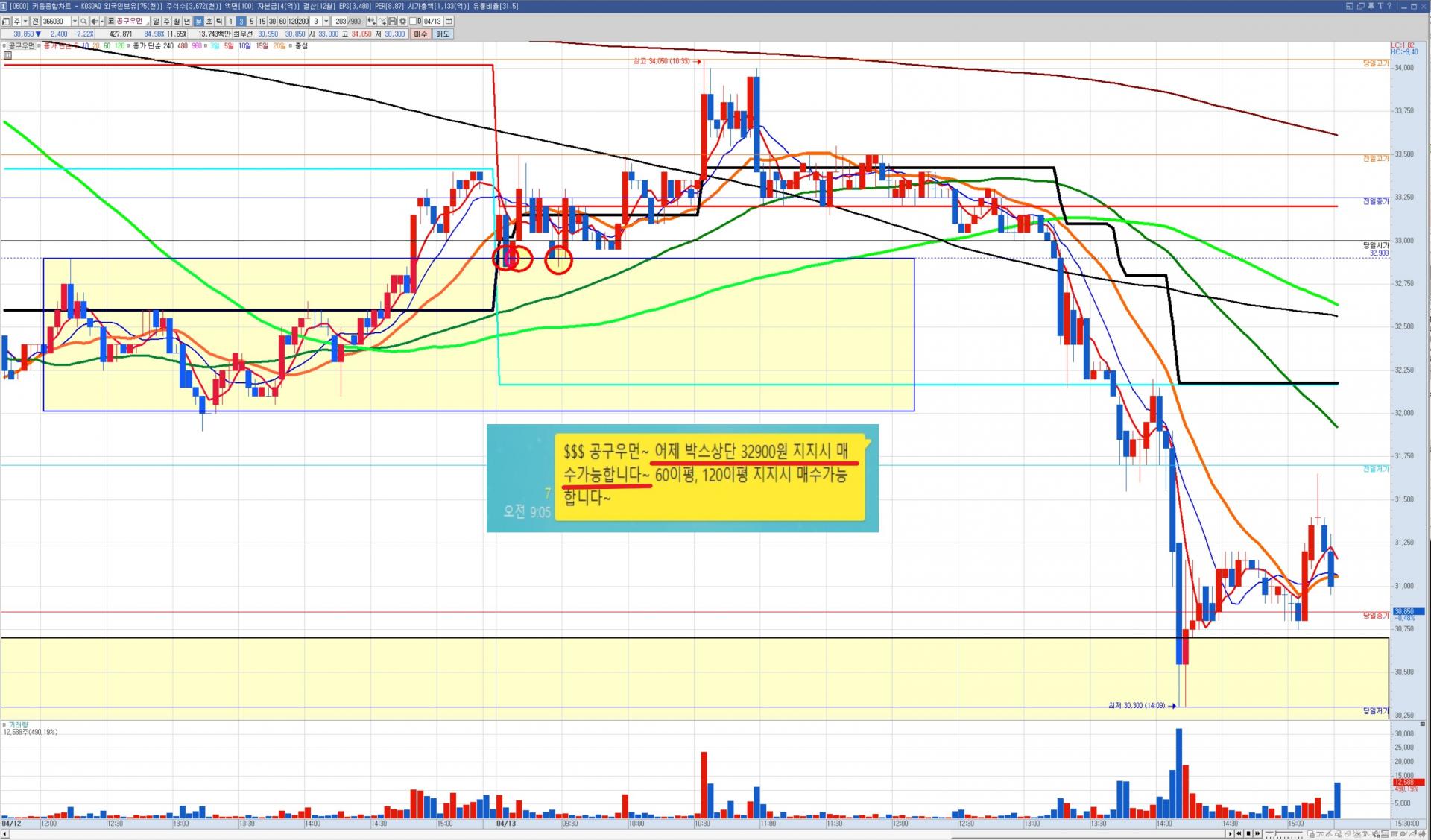Adjust the replay speed slider
This screenshot has width=1431, height=840.
(x=1276, y=833)
